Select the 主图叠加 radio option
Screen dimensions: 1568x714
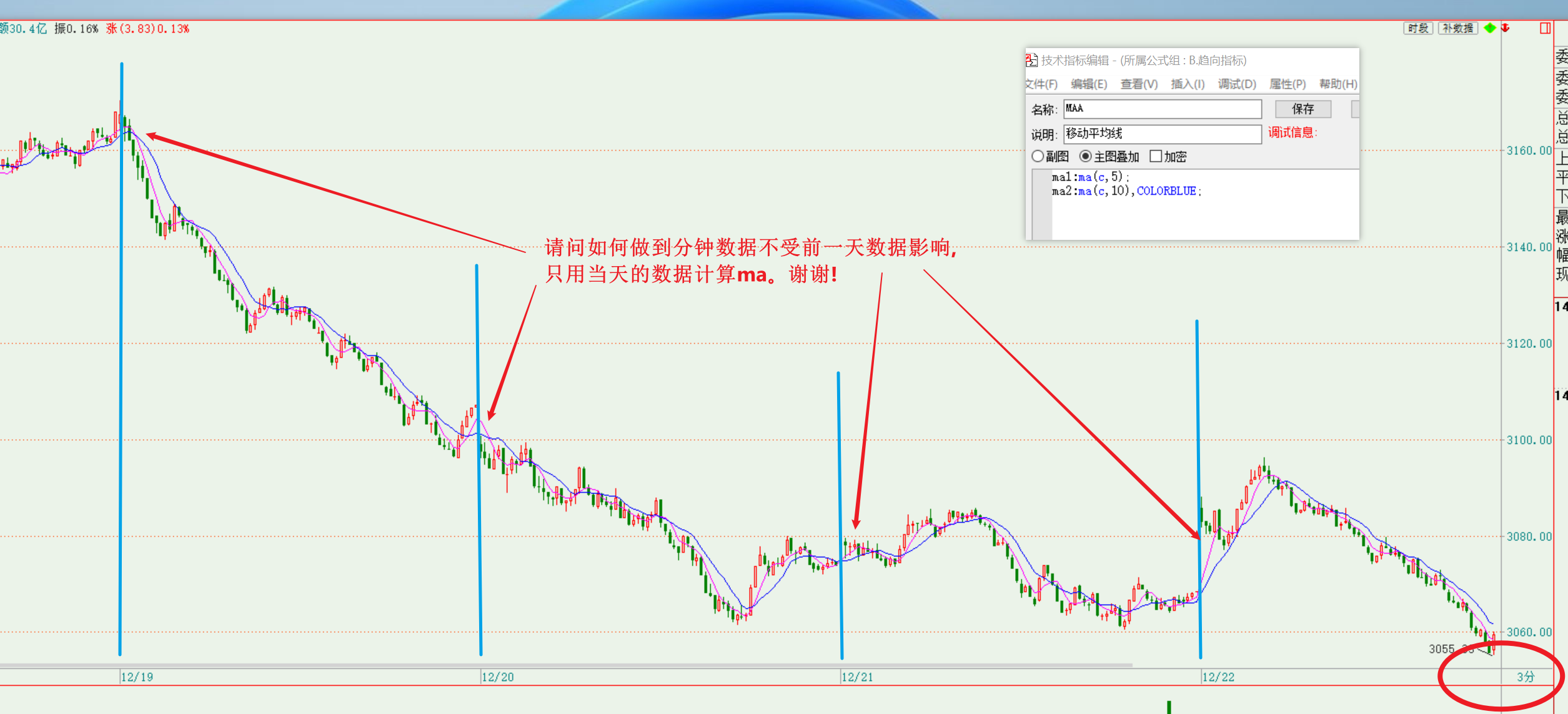point(1086,156)
